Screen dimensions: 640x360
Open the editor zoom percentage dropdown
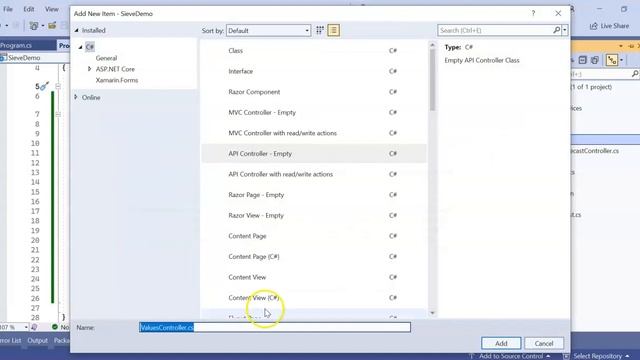point(26,327)
